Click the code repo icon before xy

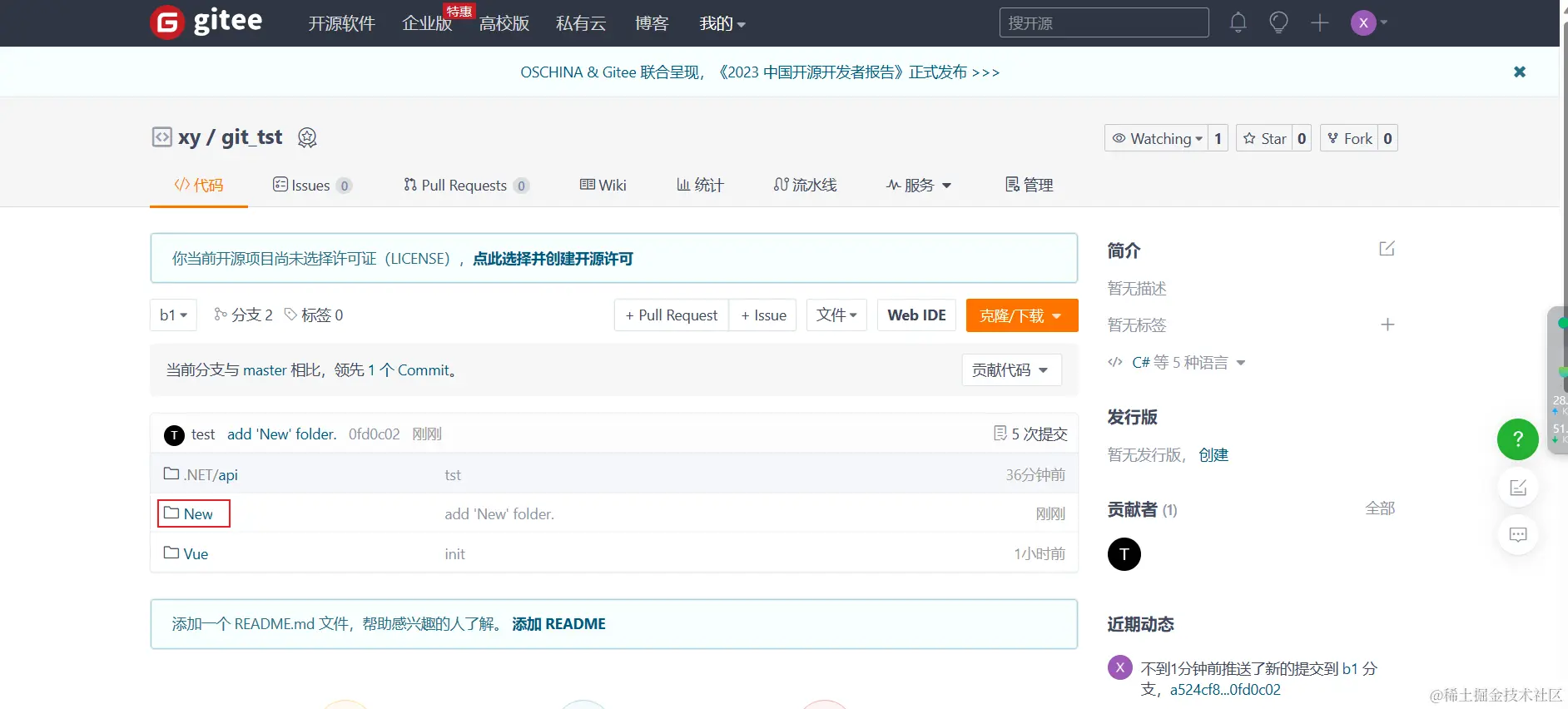coord(161,136)
